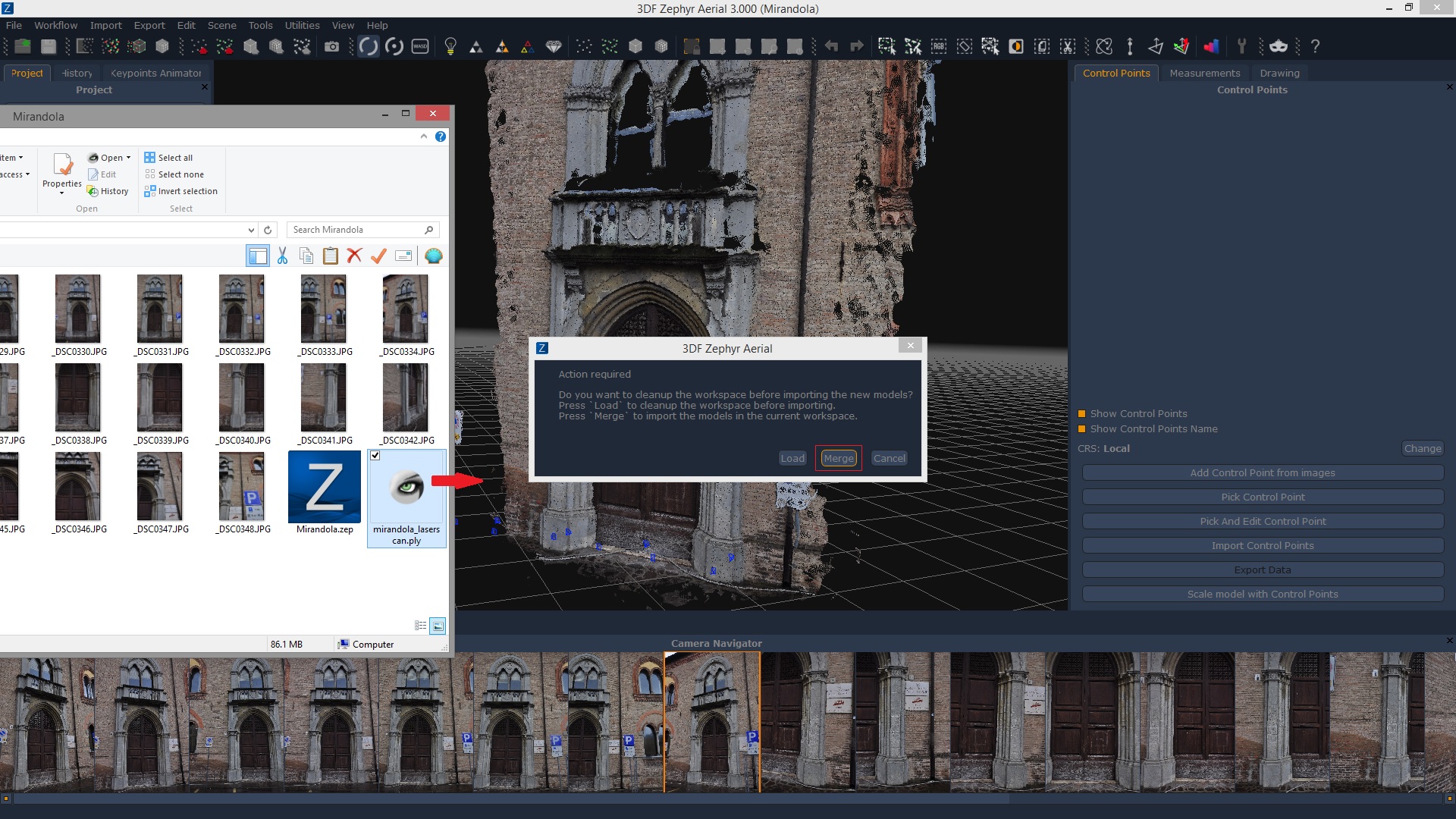Undo the last action
This screenshot has height=819, width=1456.
click(x=831, y=46)
